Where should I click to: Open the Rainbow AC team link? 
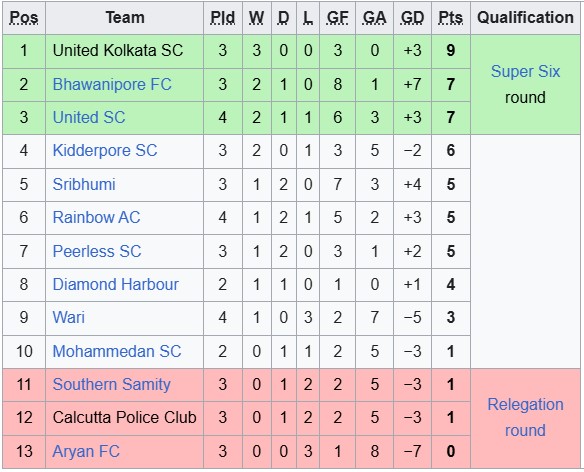coord(96,217)
